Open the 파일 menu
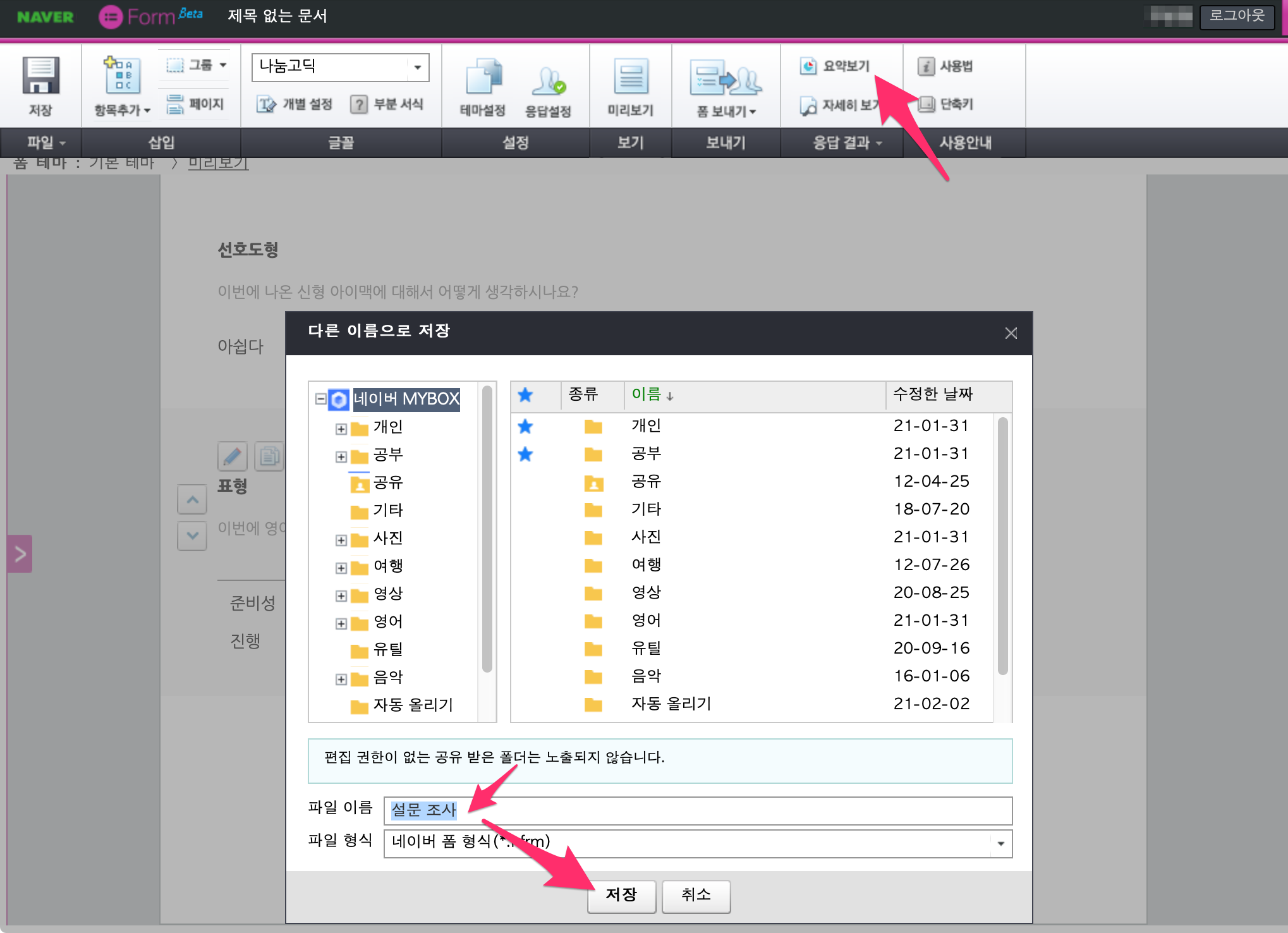Image resolution: width=1288 pixels, height=933 pixels. (x=44, y=143)
